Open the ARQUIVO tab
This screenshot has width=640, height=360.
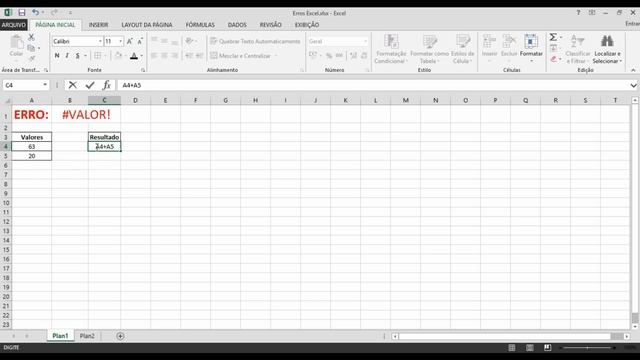coord(13,25)
